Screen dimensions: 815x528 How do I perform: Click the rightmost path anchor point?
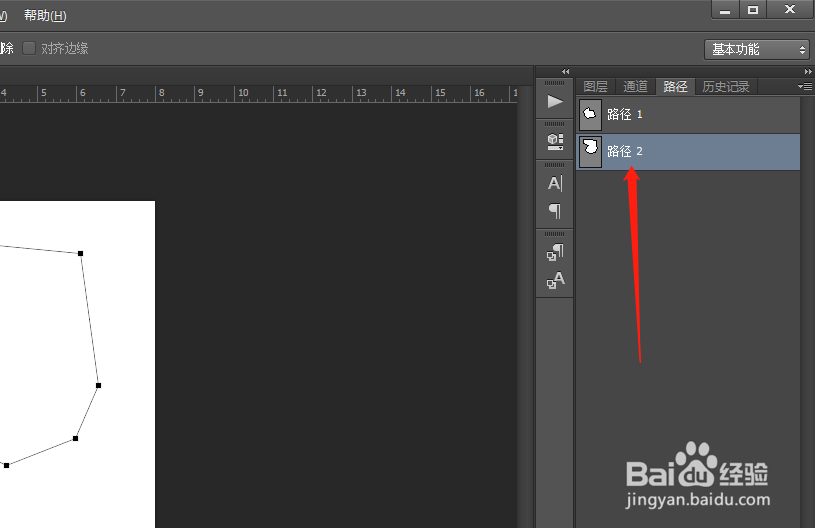click(99, 386)
